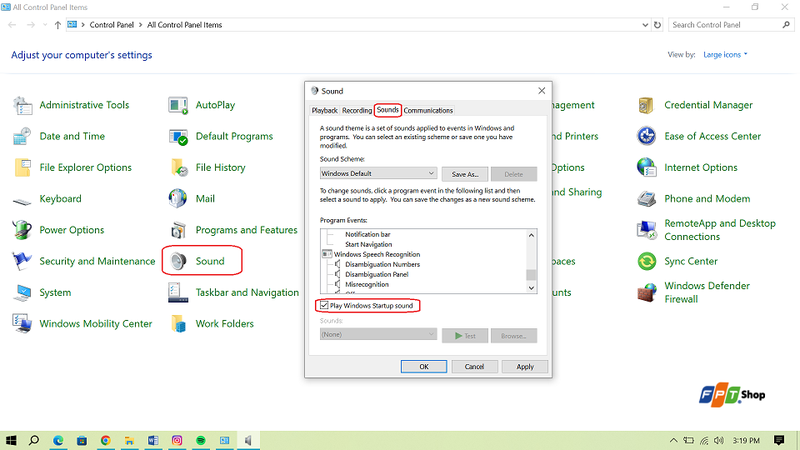The image size is (800, 450).
Task: Open the Keyboard settings icon
Action: (22, 201)
